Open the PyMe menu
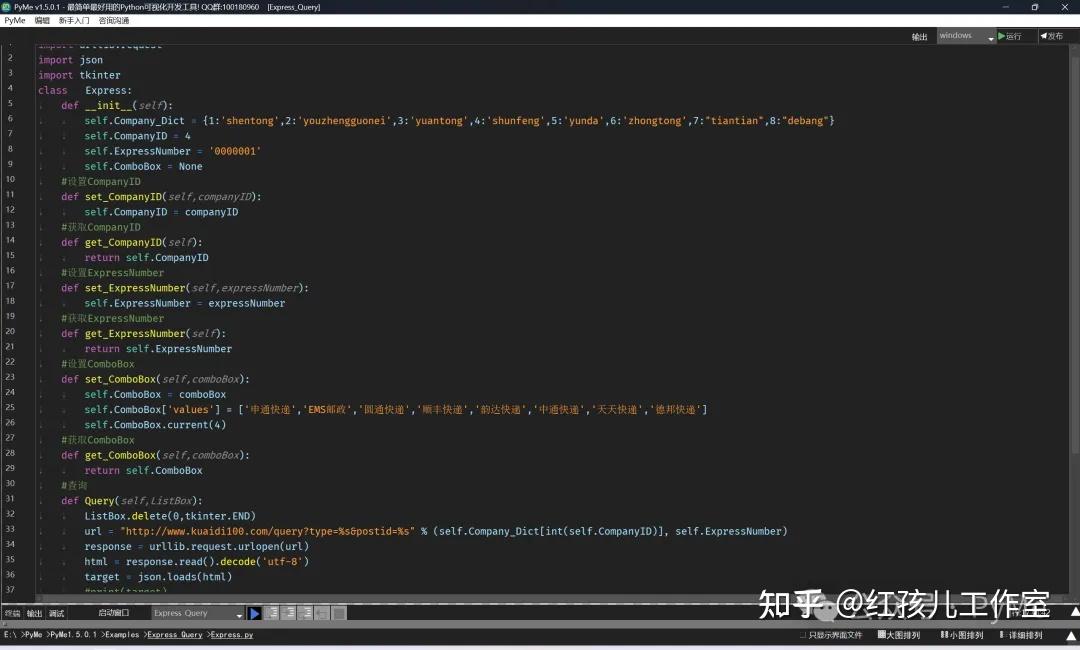The image size is (1080, 650). tap(13, 20)
